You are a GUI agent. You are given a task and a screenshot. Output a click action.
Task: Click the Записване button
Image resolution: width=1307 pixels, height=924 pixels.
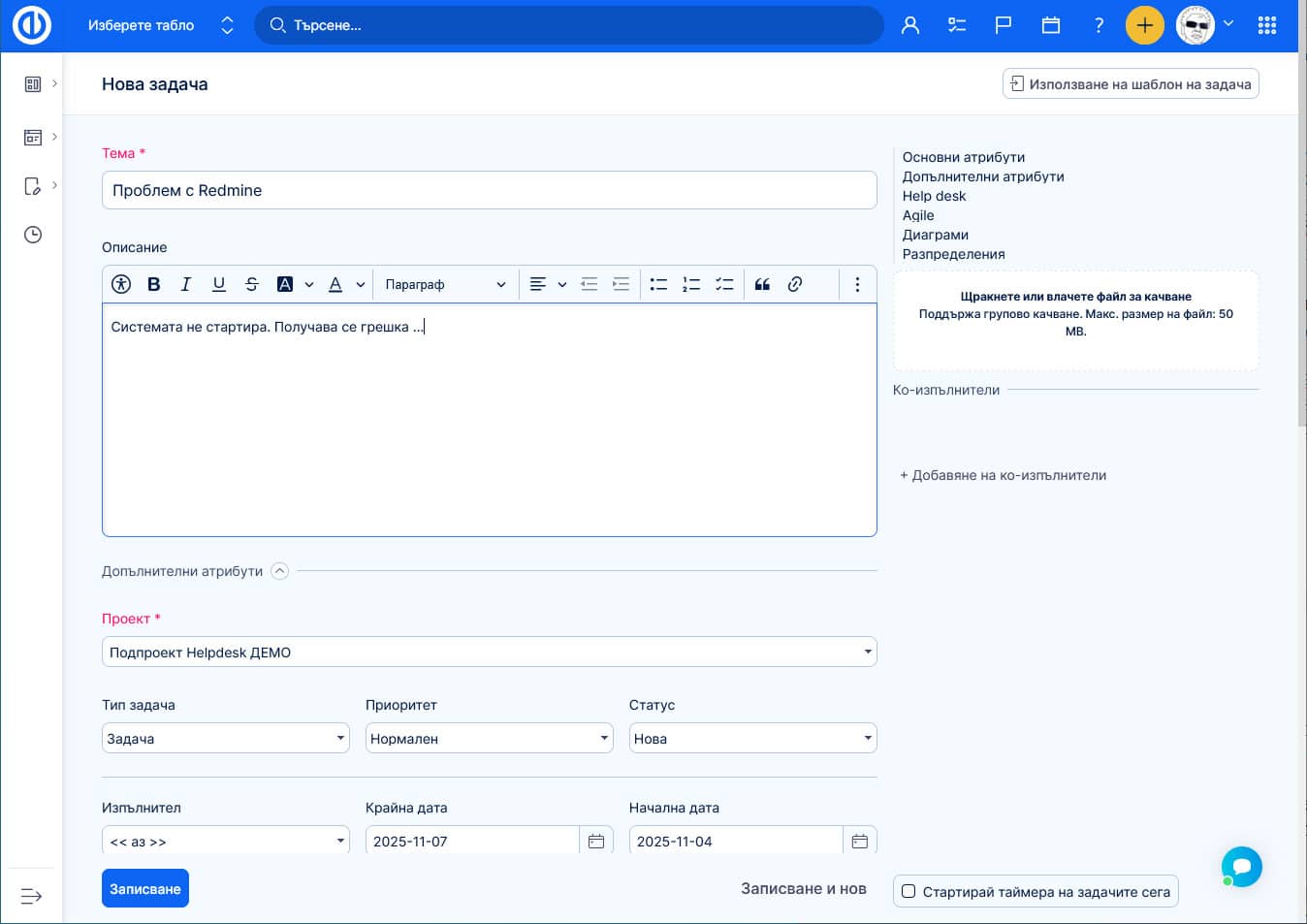tap(145, 888)
